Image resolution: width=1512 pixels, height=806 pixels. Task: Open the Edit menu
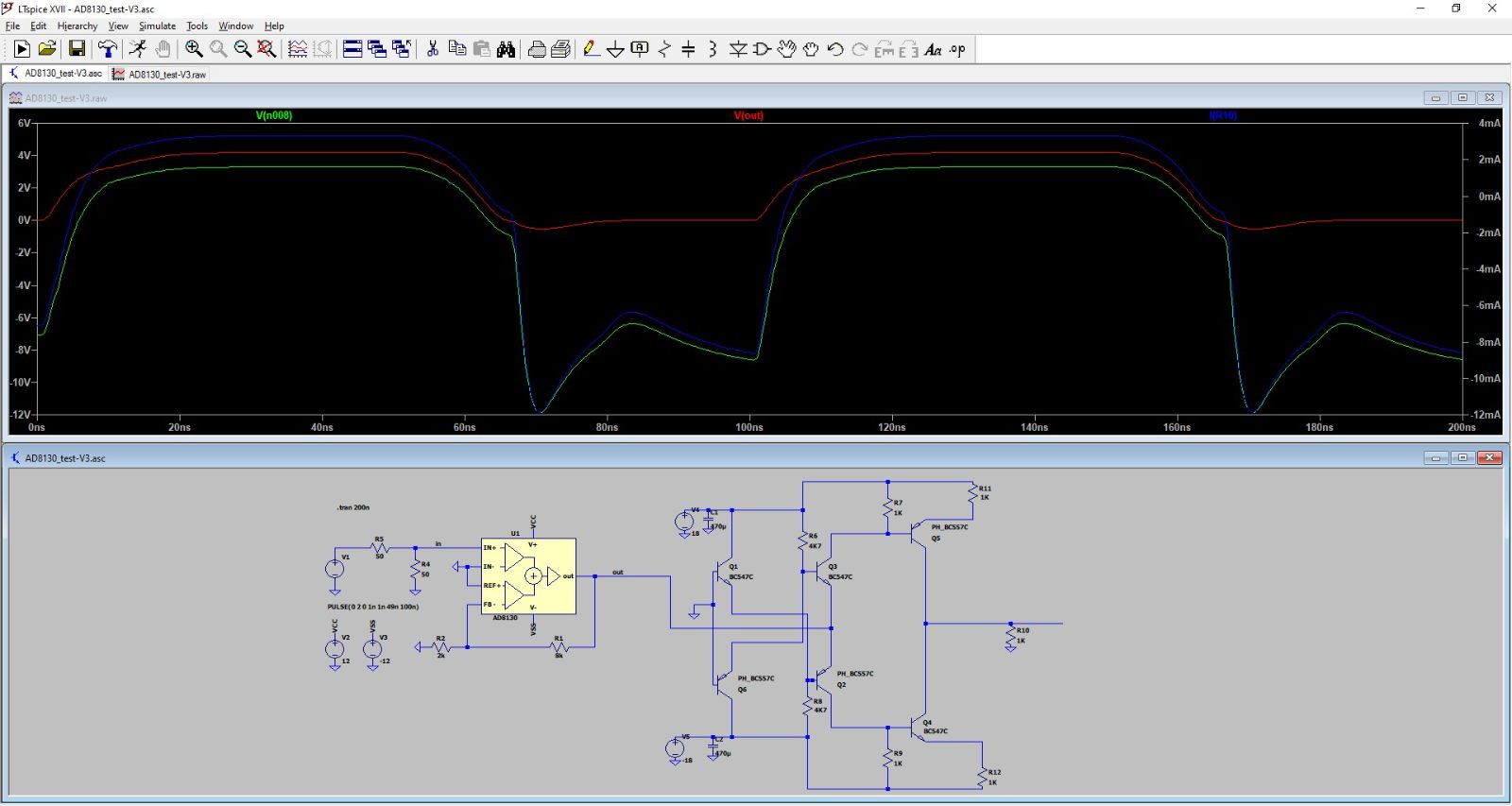38,26
